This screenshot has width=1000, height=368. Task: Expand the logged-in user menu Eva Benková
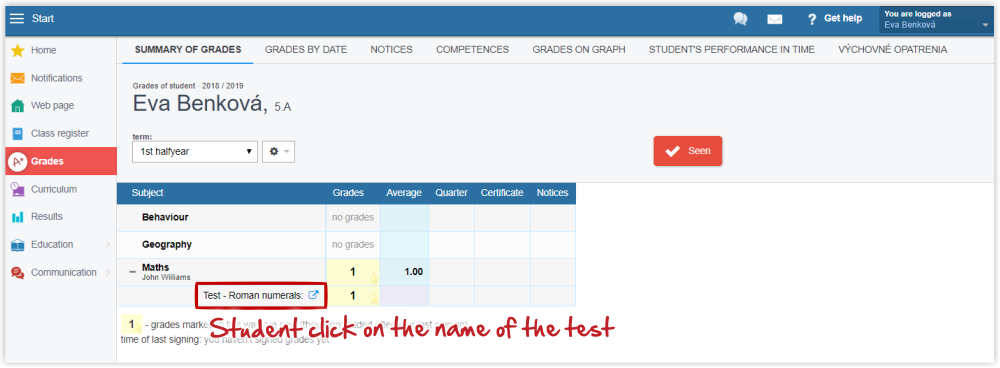coord(936,20)
